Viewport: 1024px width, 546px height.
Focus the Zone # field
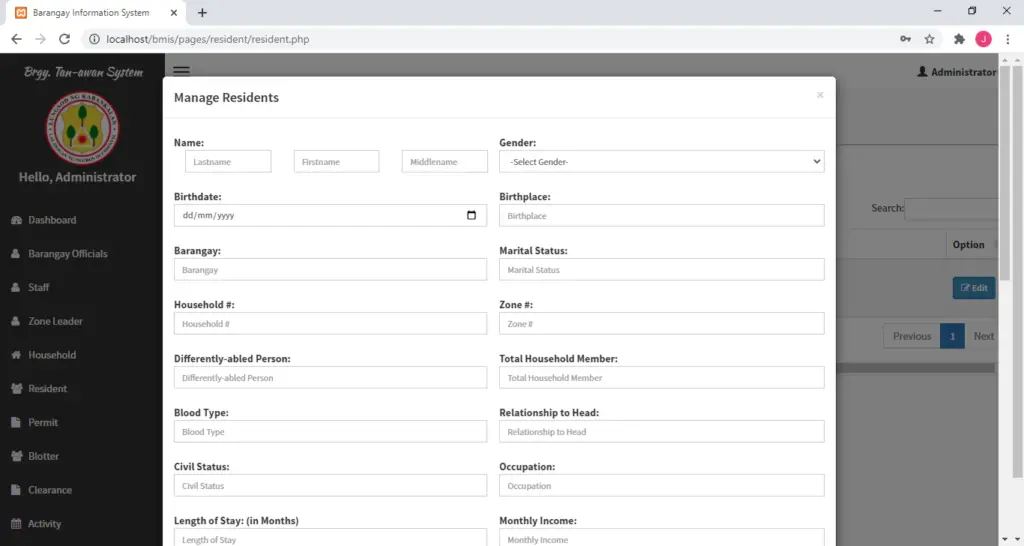point(662,323)
